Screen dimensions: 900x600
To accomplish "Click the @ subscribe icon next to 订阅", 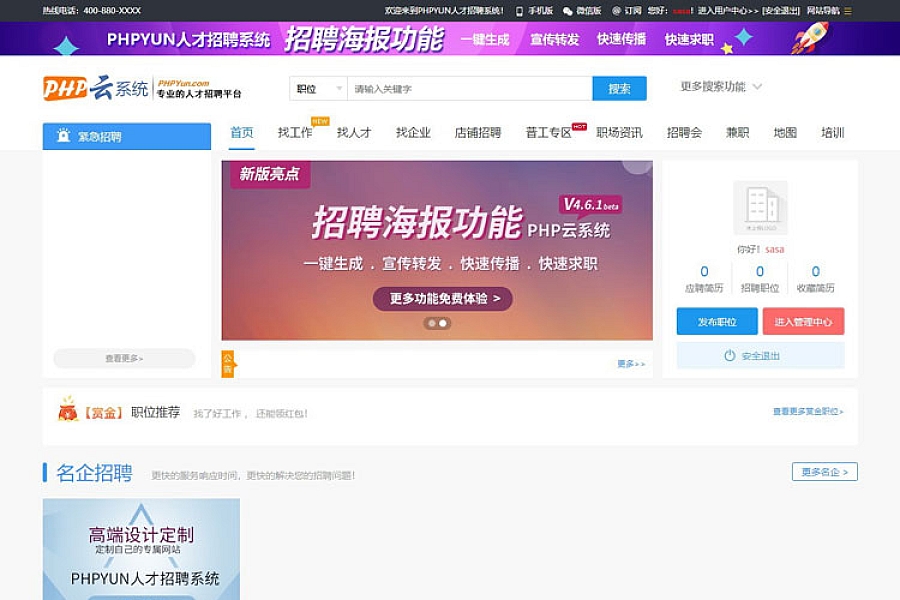I will (616, 11).
